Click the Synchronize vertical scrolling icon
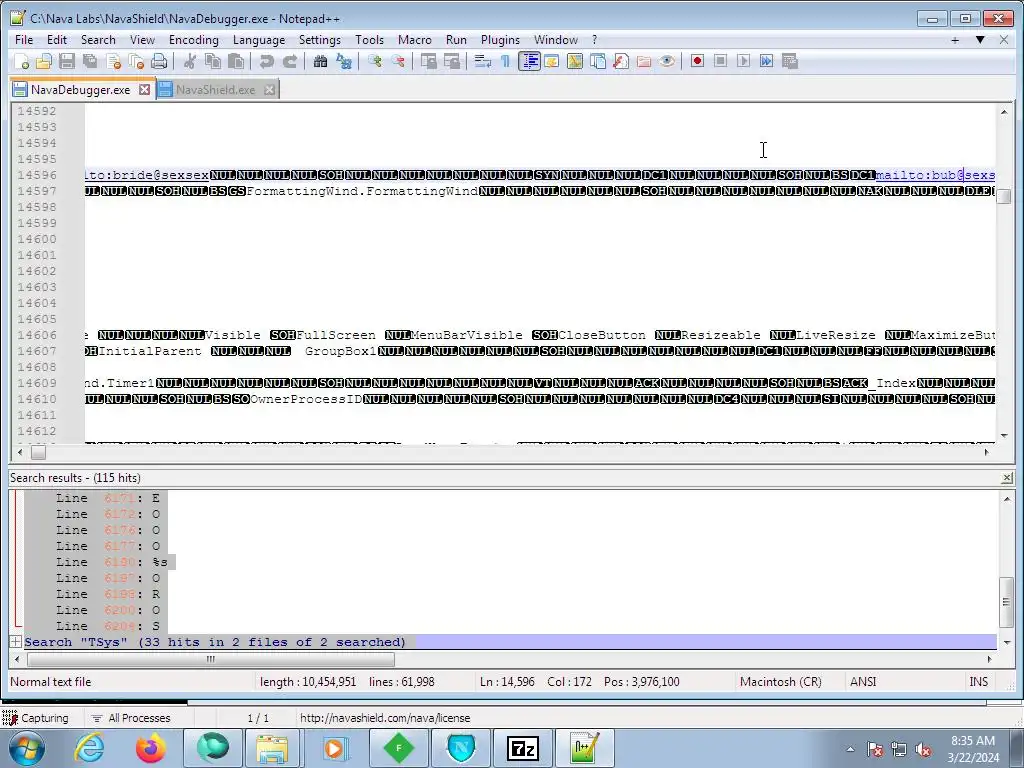 428,61
